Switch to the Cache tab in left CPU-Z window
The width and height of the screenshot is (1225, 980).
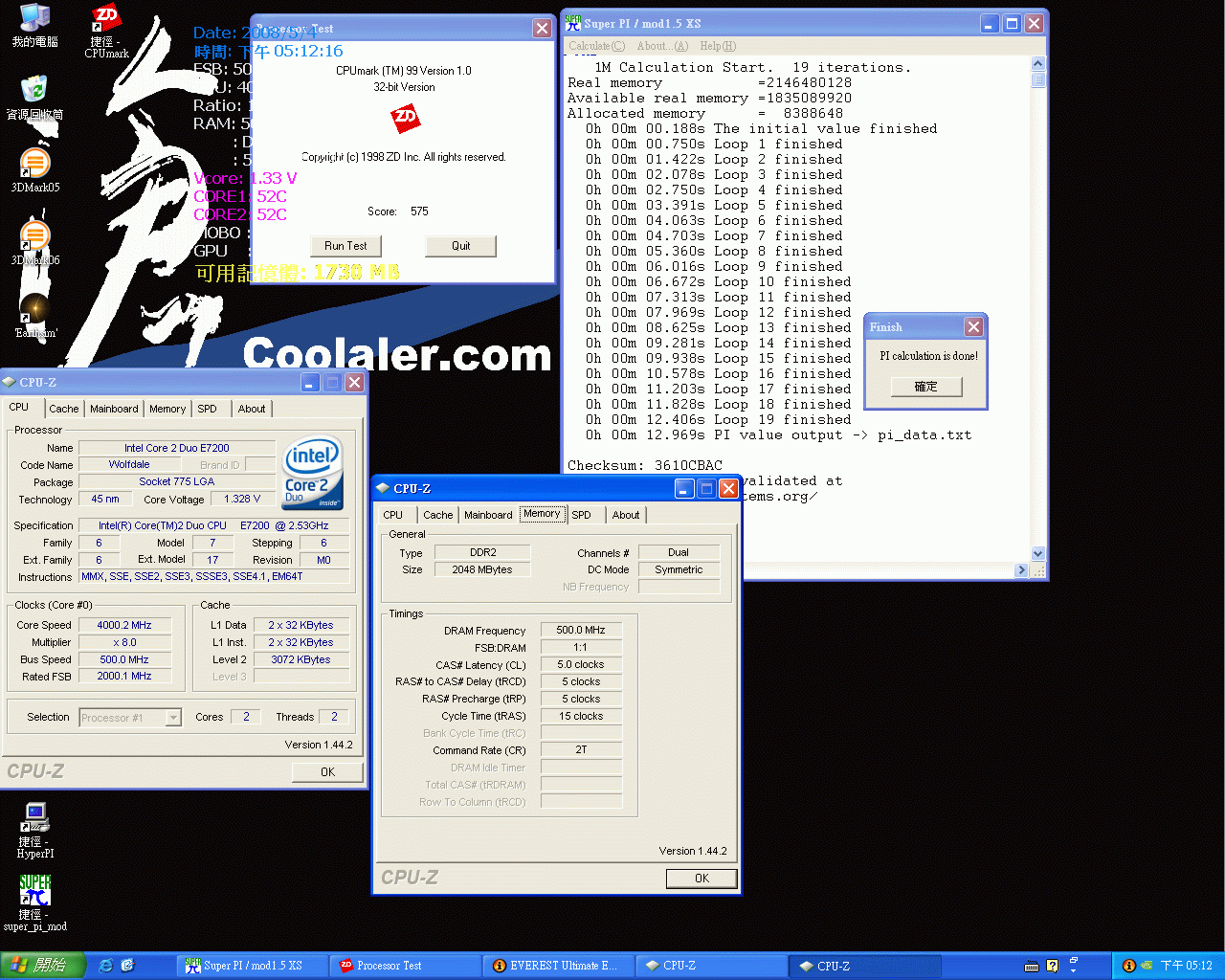coord(64,409)
